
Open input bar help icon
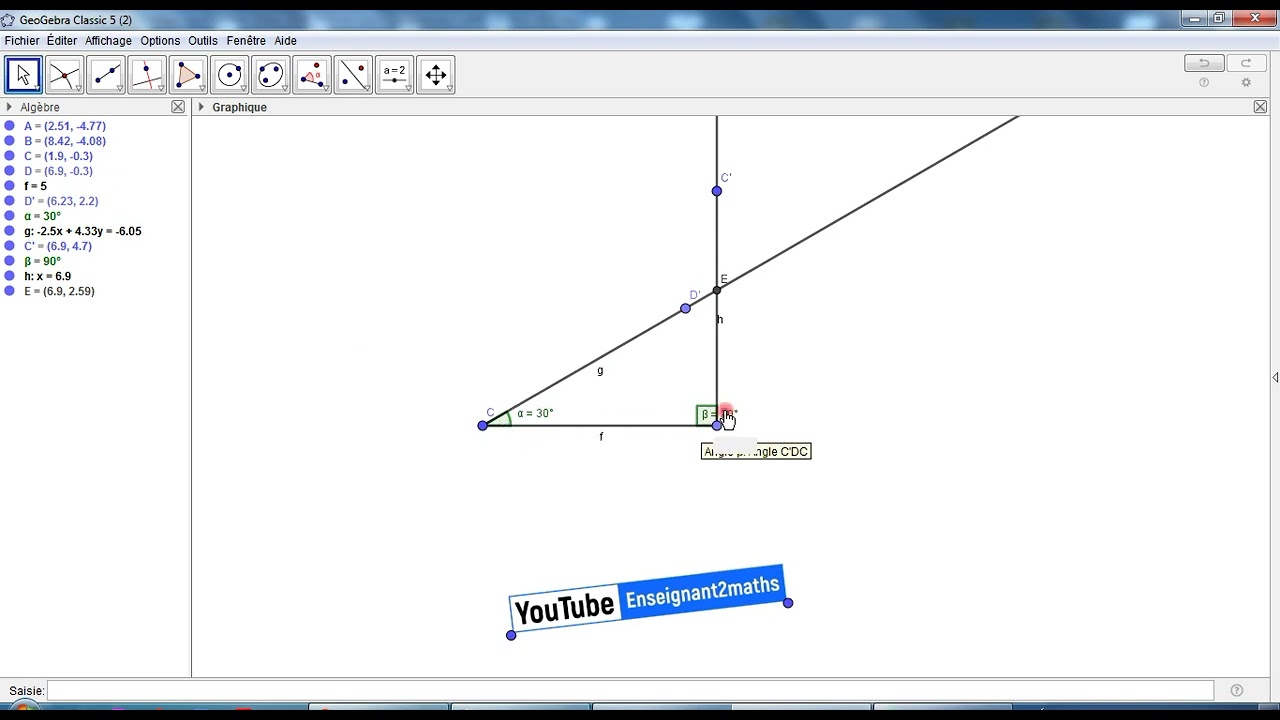[1237, 690]
